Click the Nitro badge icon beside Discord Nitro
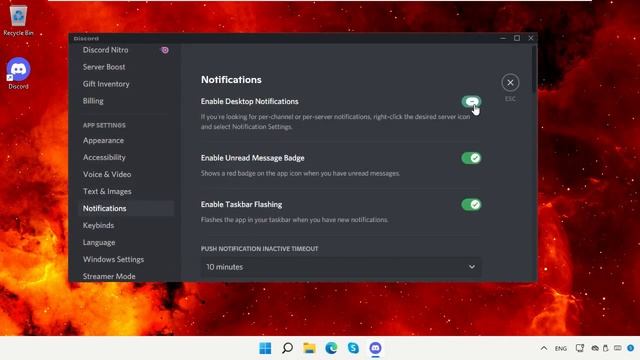The height and width of the screenshot is (360, 640). pyautogui.click(x=165, y=50)
